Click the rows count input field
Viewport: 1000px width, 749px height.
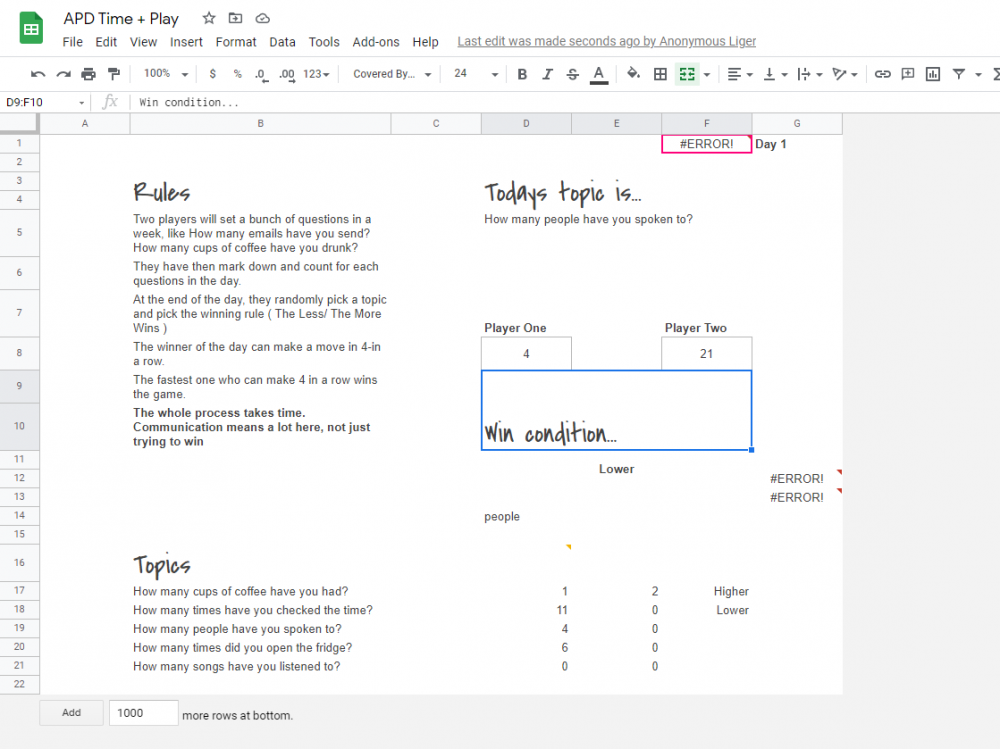pyautogui.click(x=143, y=713)
